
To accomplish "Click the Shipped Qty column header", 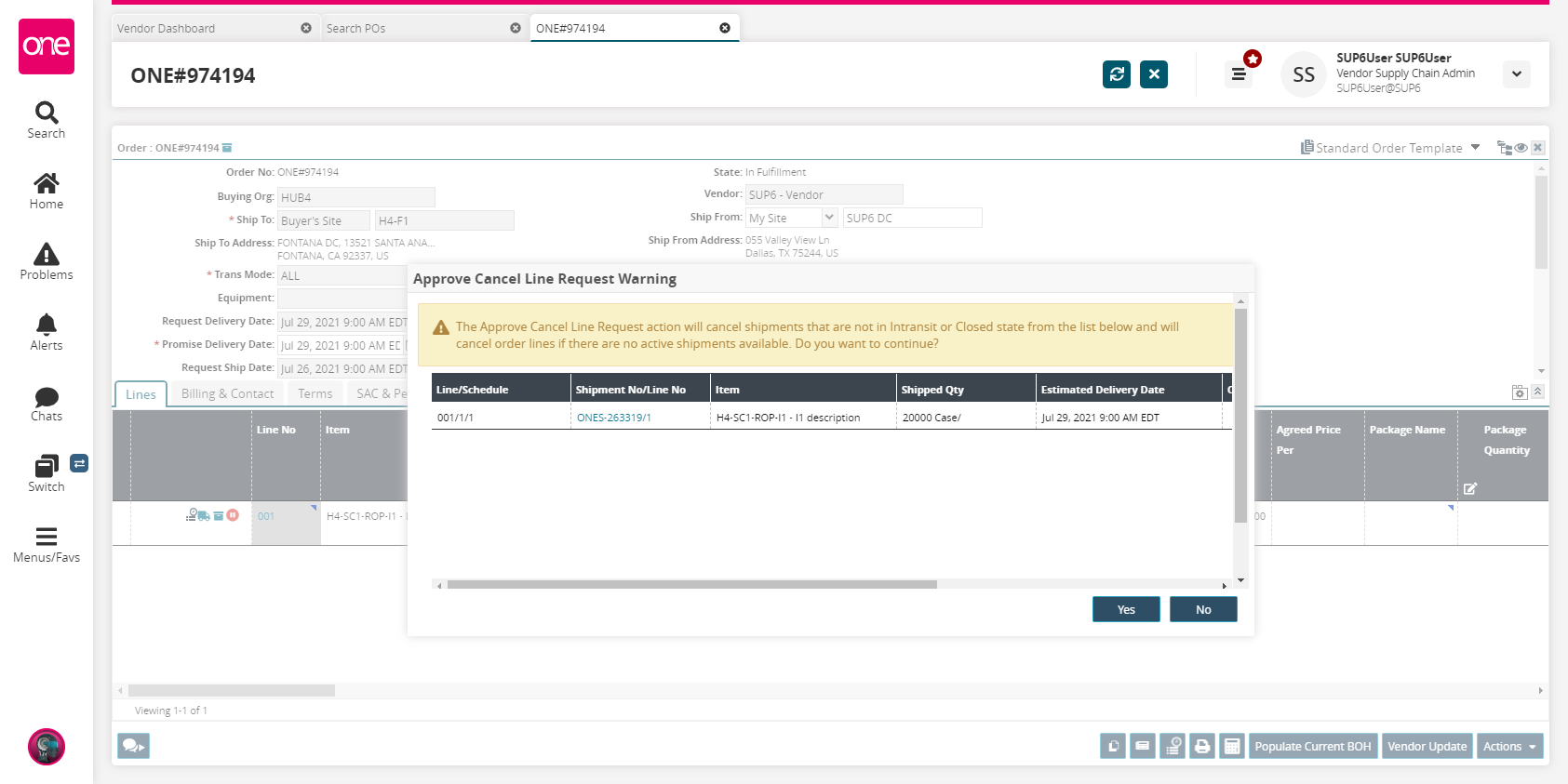I will [966, 390].
